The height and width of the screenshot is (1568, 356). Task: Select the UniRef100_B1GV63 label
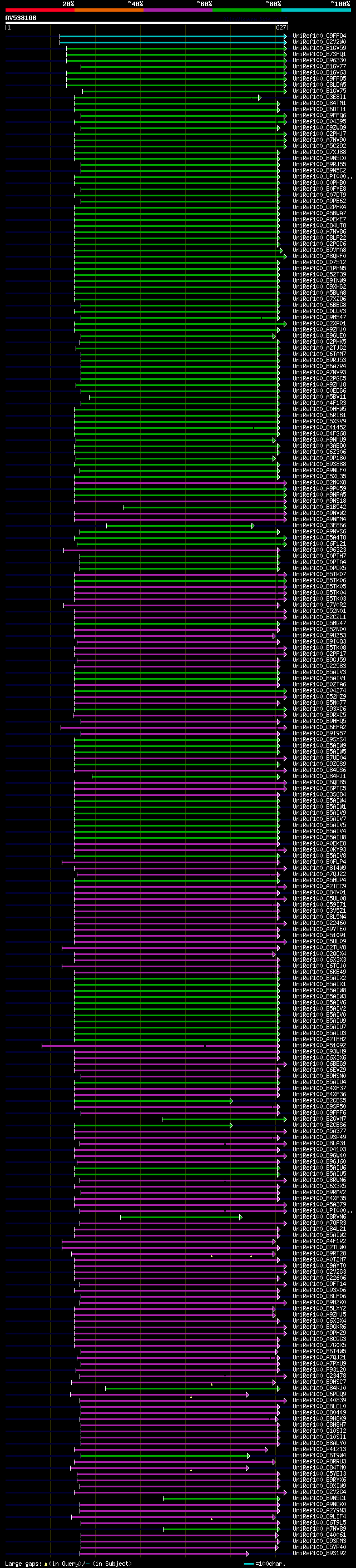(319, 72)
